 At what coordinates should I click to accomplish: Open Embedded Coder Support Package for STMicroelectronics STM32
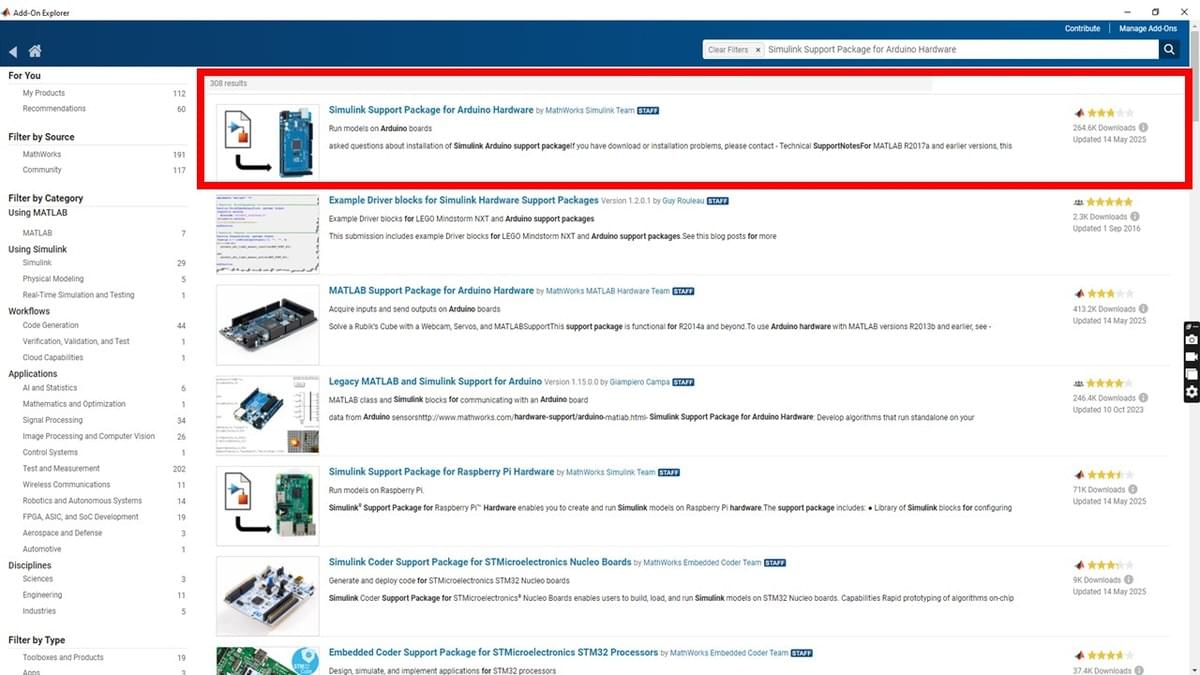point(493,653)
